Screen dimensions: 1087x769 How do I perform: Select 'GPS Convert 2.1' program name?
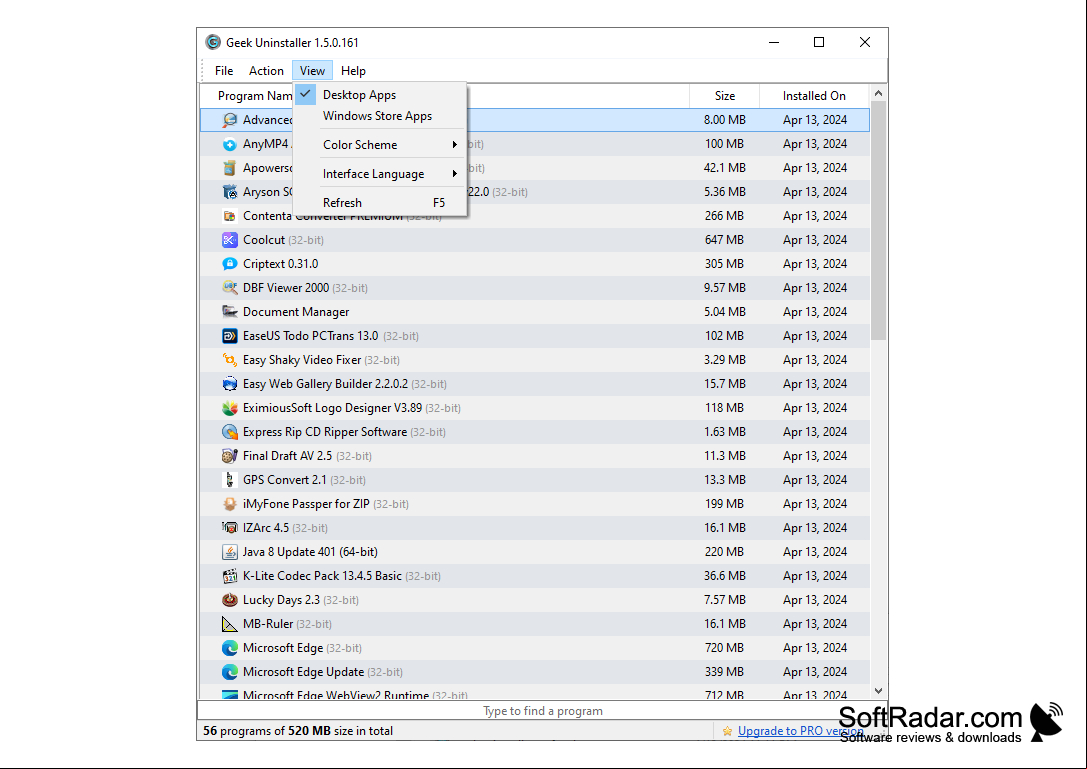[284, 480]
